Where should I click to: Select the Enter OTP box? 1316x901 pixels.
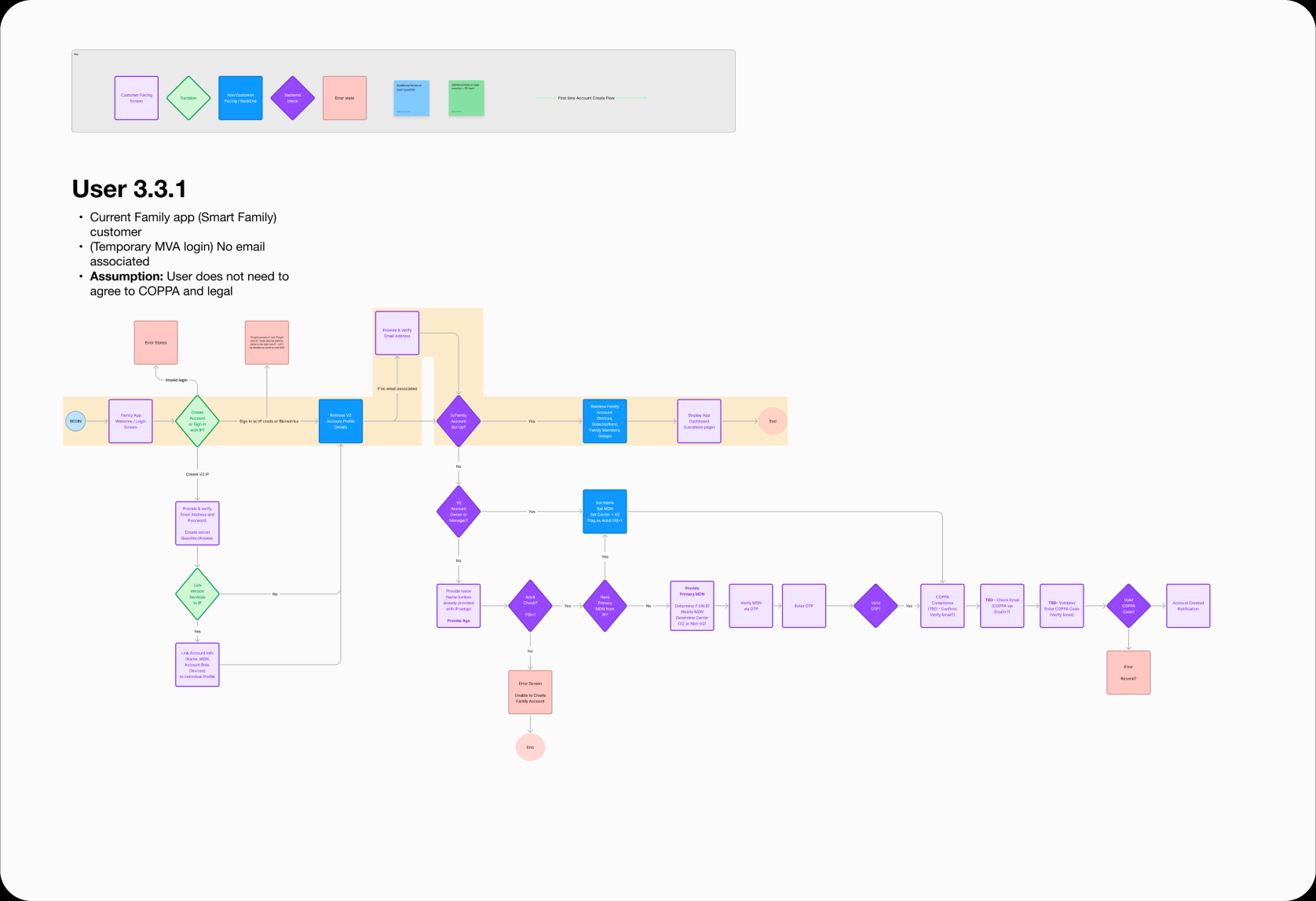coord(804,606)
